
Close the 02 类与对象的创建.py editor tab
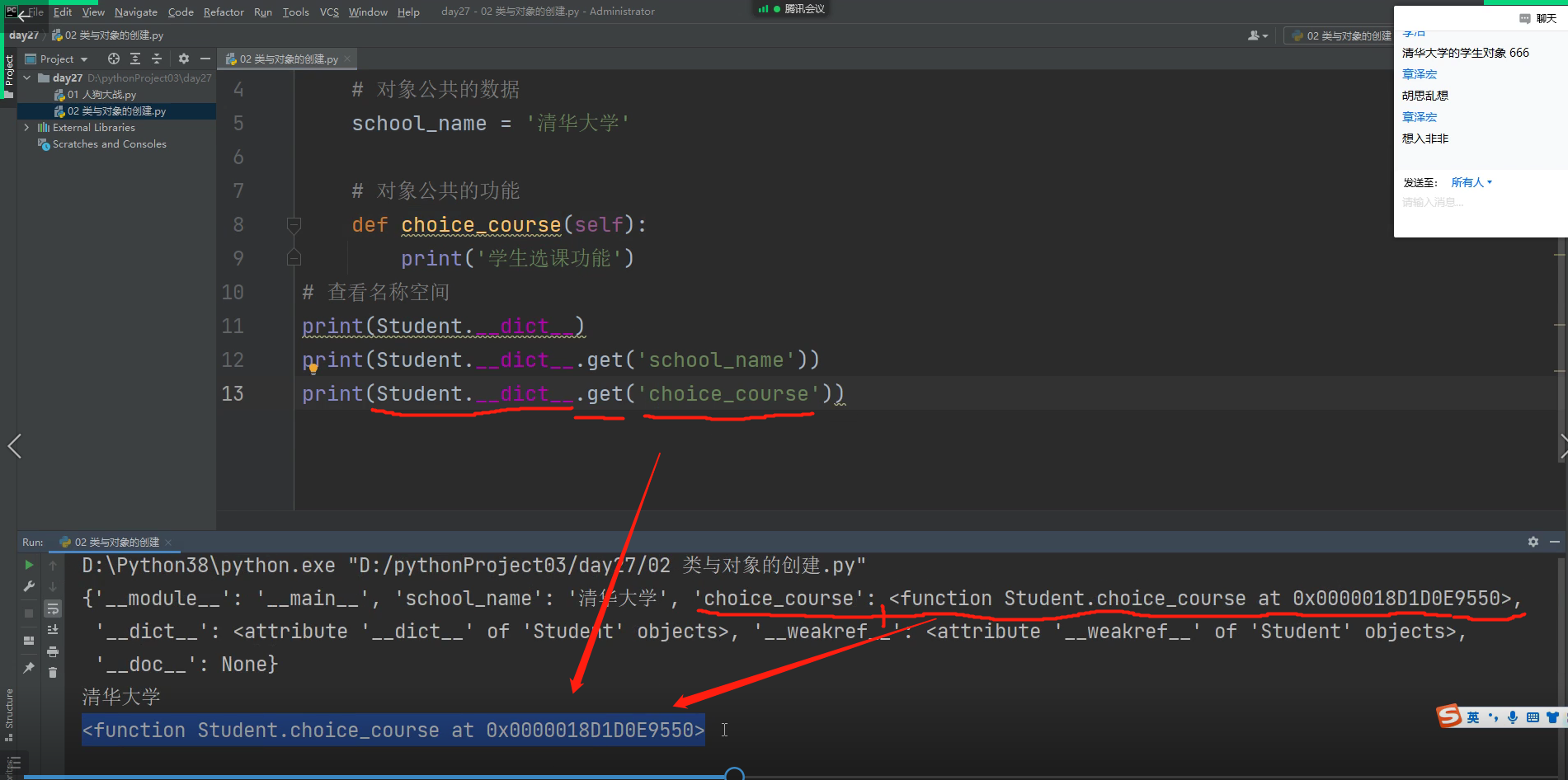click(347, 59)
